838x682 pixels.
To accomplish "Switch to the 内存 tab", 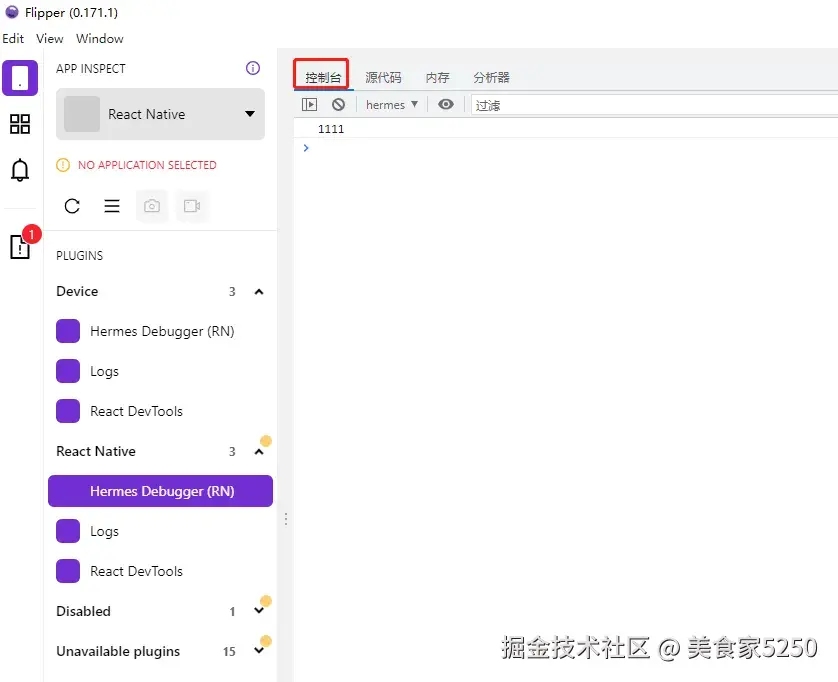I will [x=437, y=78].
